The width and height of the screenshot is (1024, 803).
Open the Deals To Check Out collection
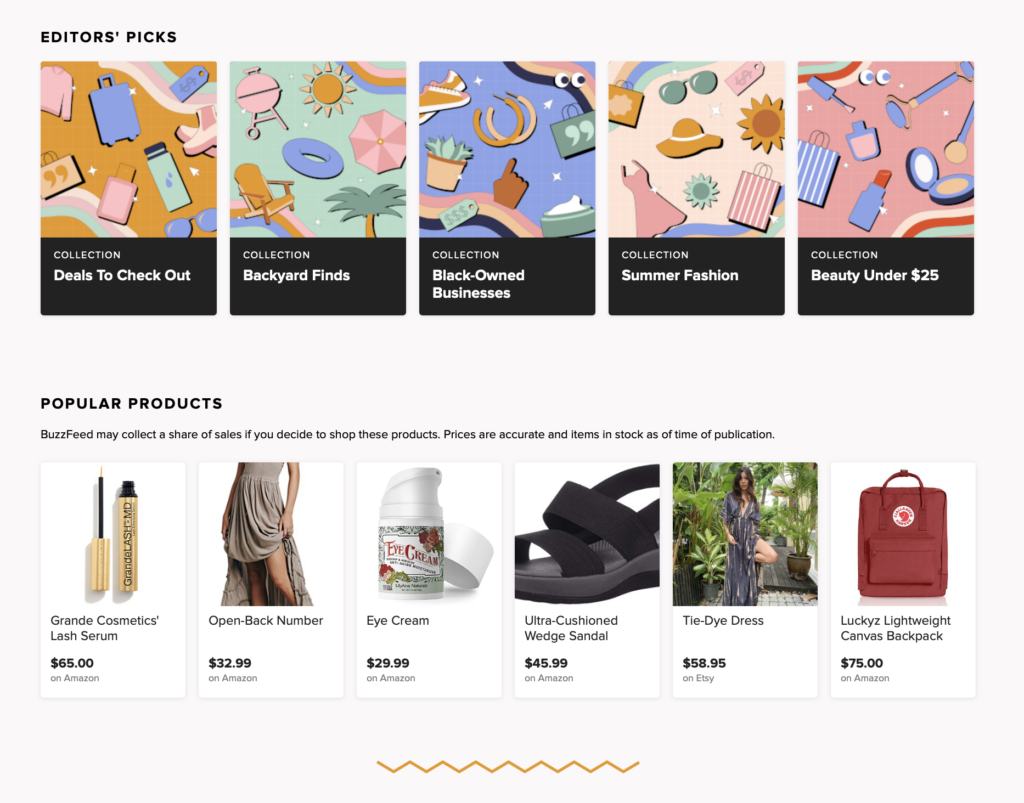tap(128, 186)
